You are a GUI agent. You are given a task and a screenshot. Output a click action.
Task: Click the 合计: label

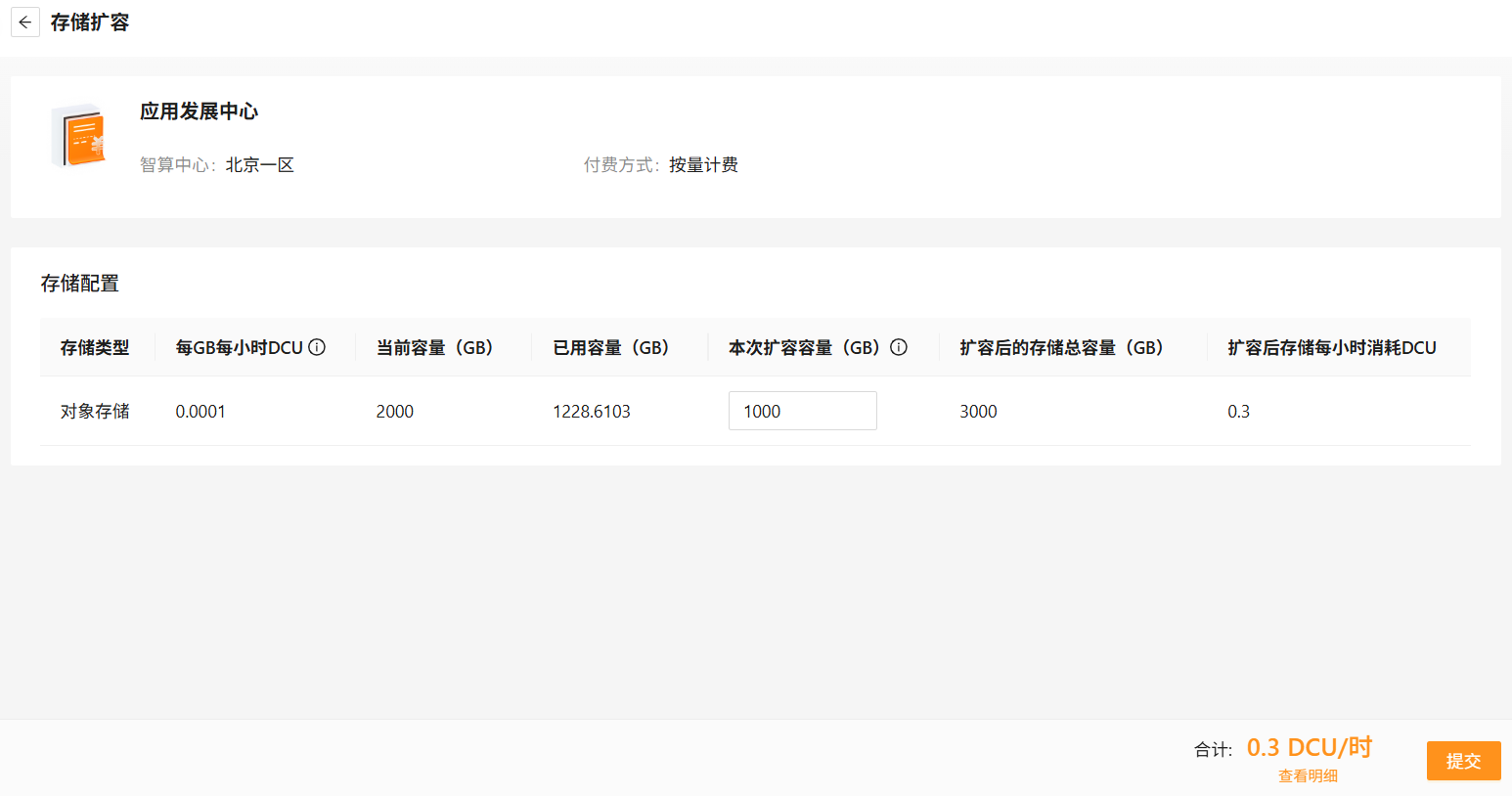[x=1213, y=750]
